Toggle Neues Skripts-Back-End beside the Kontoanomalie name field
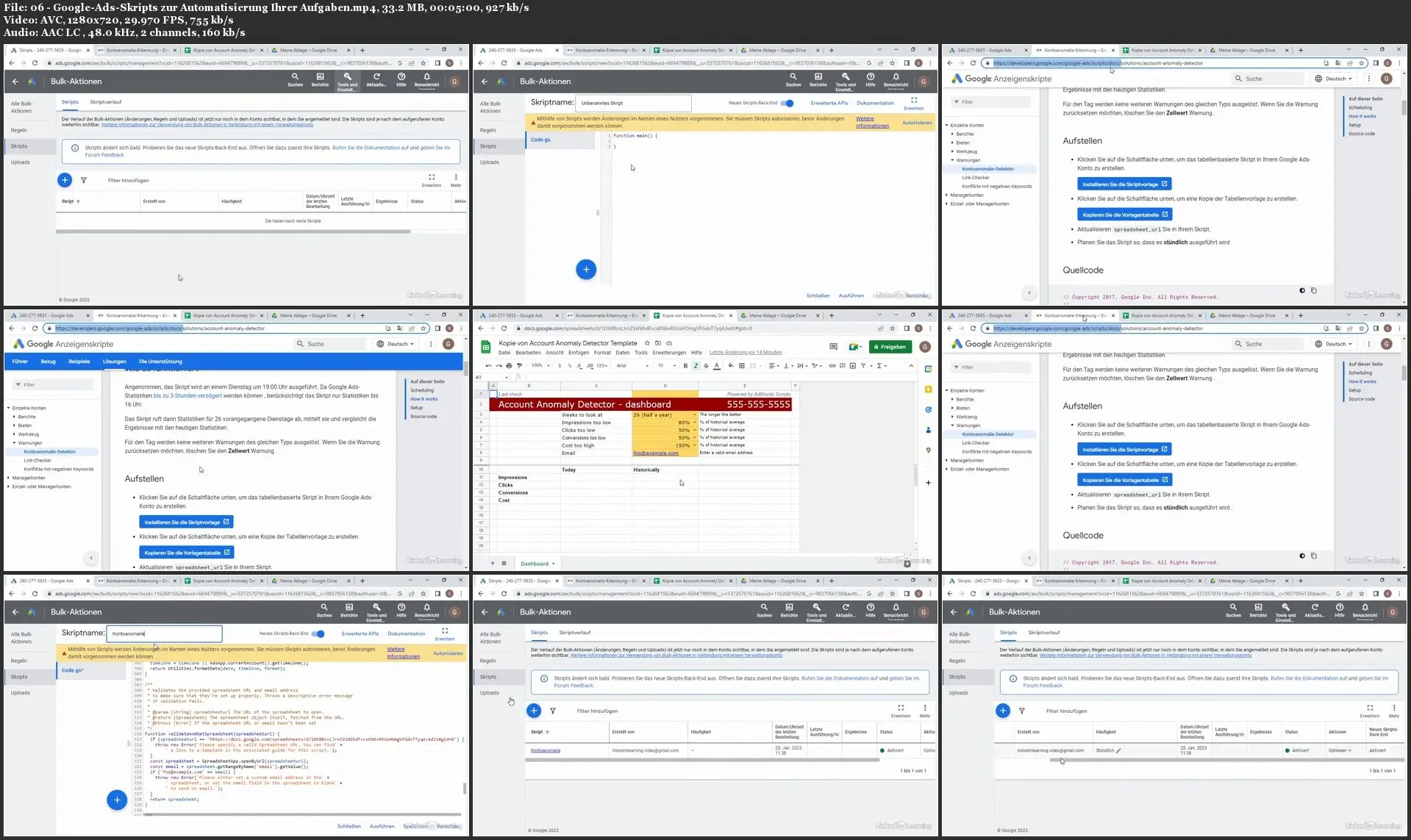Image resolution: width=1411 pixels, height=840 pixels. click(318, 633)
